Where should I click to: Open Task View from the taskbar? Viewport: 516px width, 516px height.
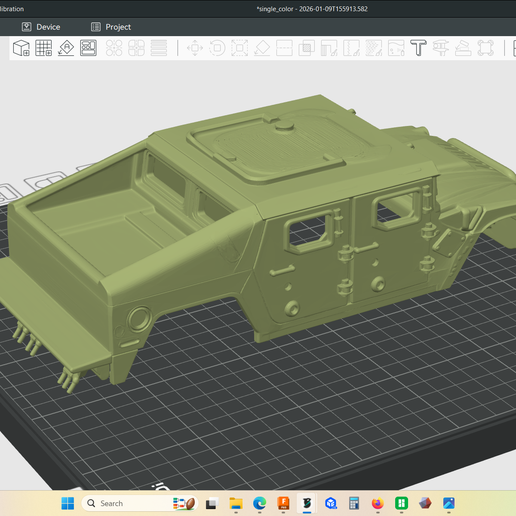(211, 503)
